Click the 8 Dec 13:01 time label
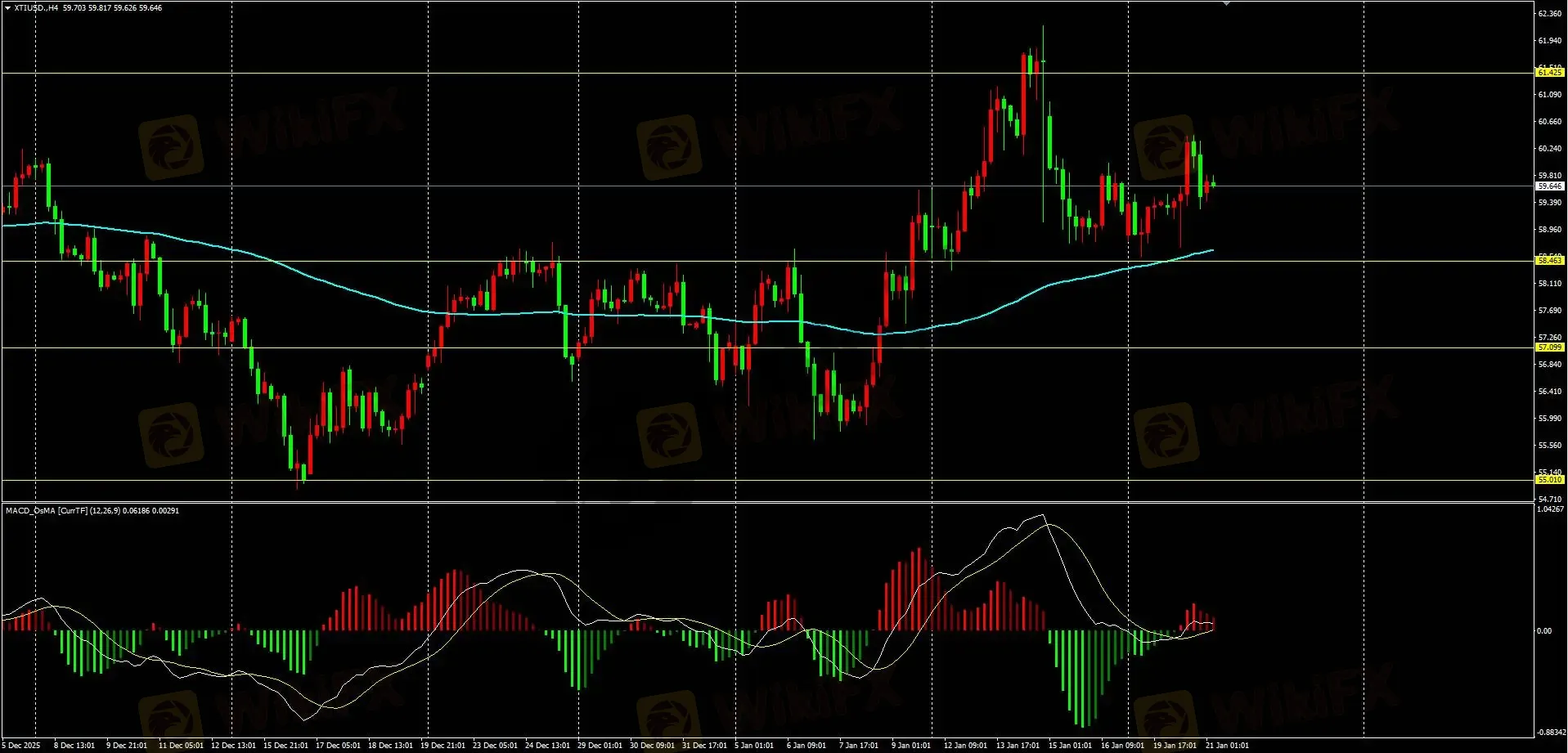Viewport: 1568px width, 753px height. (x=74, y=746)
